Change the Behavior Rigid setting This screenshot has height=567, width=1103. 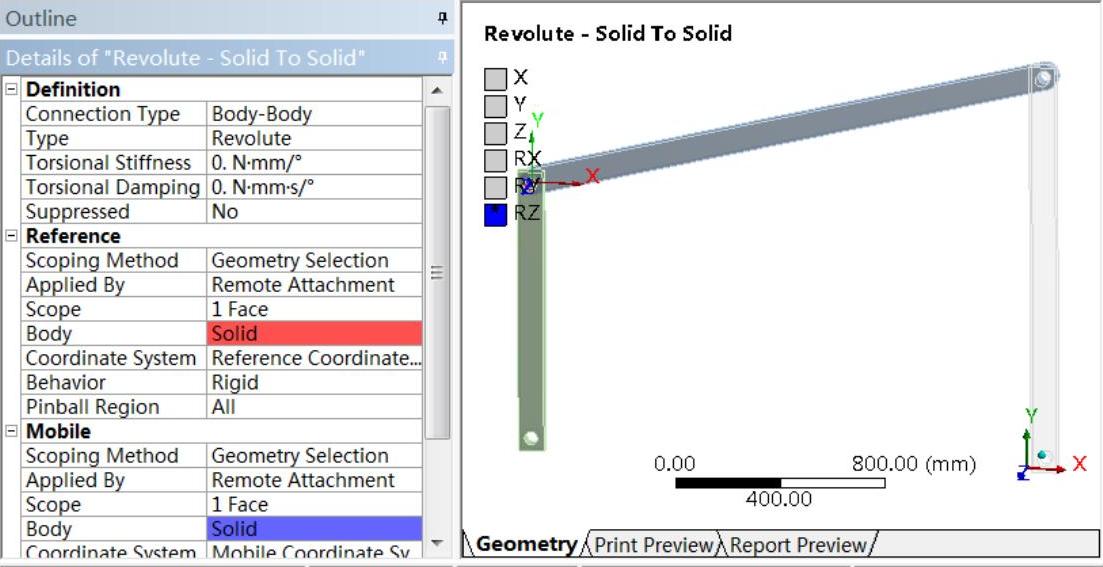[x=314, y=383]
